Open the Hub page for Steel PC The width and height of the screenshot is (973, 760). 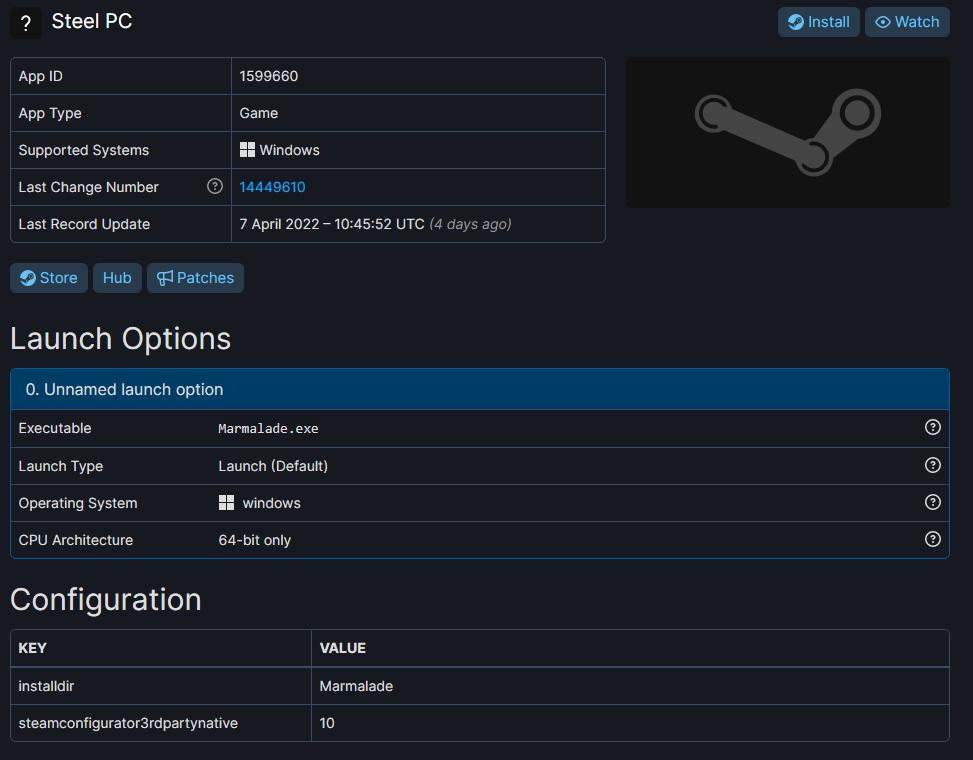pyautogui.click(x=117, y=278)
